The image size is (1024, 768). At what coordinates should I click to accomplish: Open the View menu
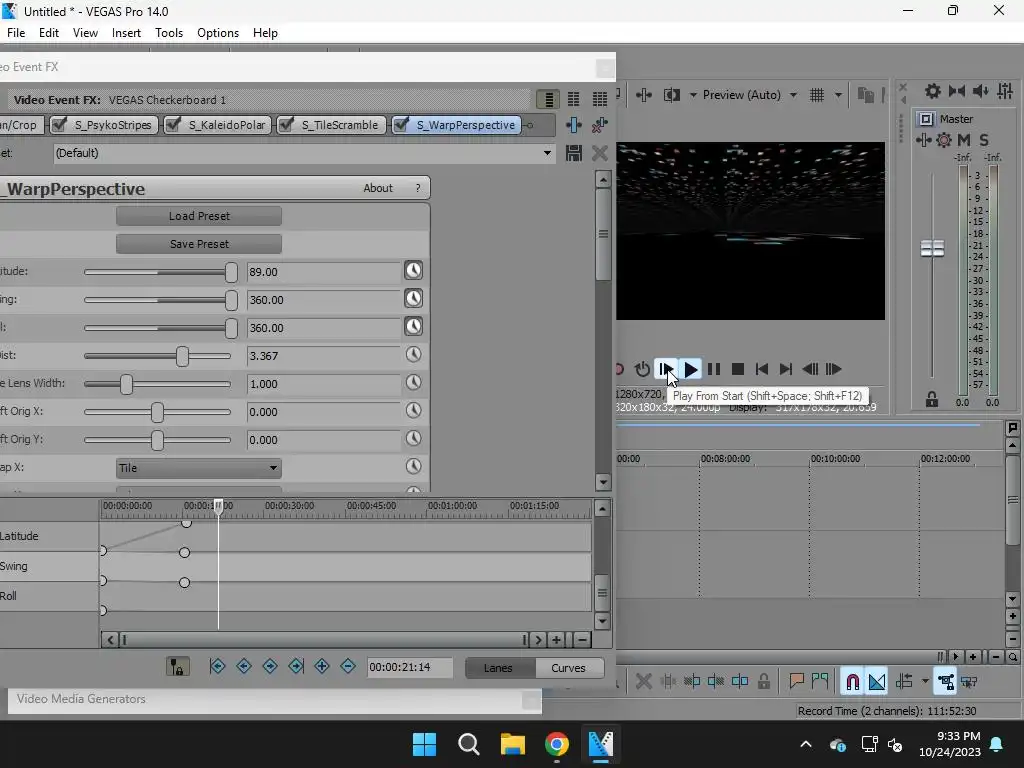coord(85,33)
